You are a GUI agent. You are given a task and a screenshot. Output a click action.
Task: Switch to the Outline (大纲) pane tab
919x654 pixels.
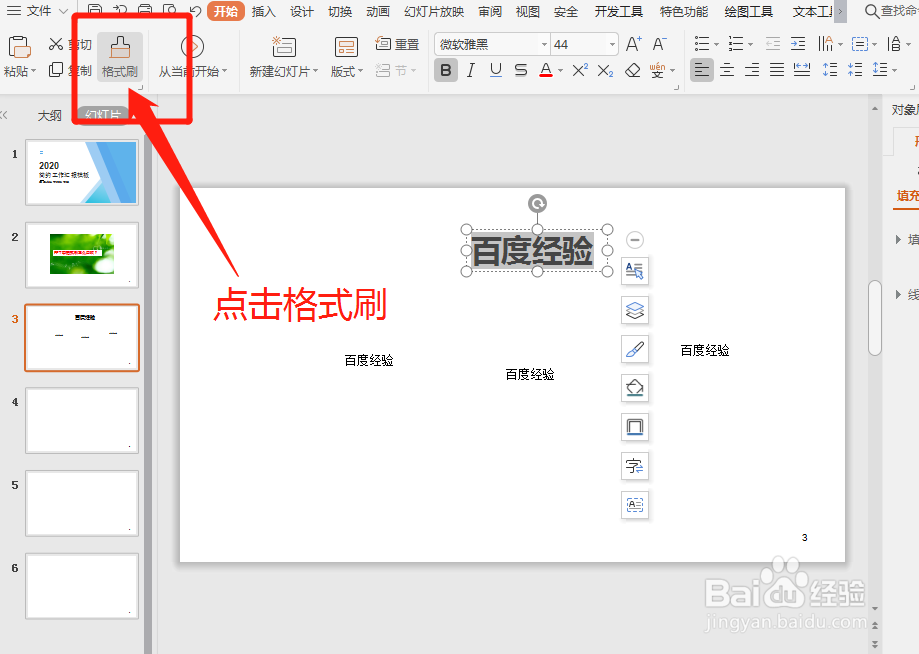point(50,115)
